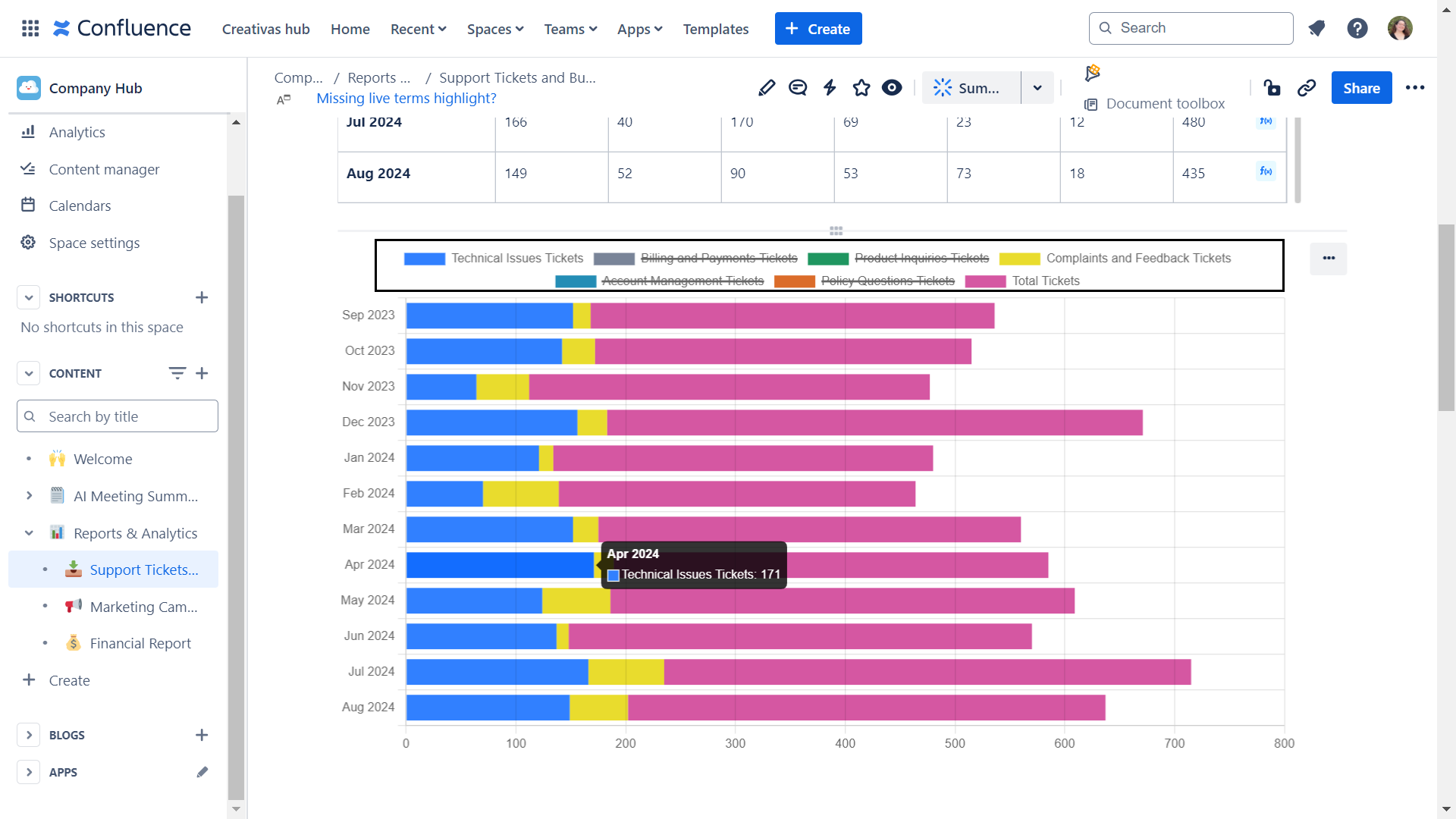Viewport: 1456px width, 819px height.
Task: Open the Templates menu item
Action: pos(715,29)
